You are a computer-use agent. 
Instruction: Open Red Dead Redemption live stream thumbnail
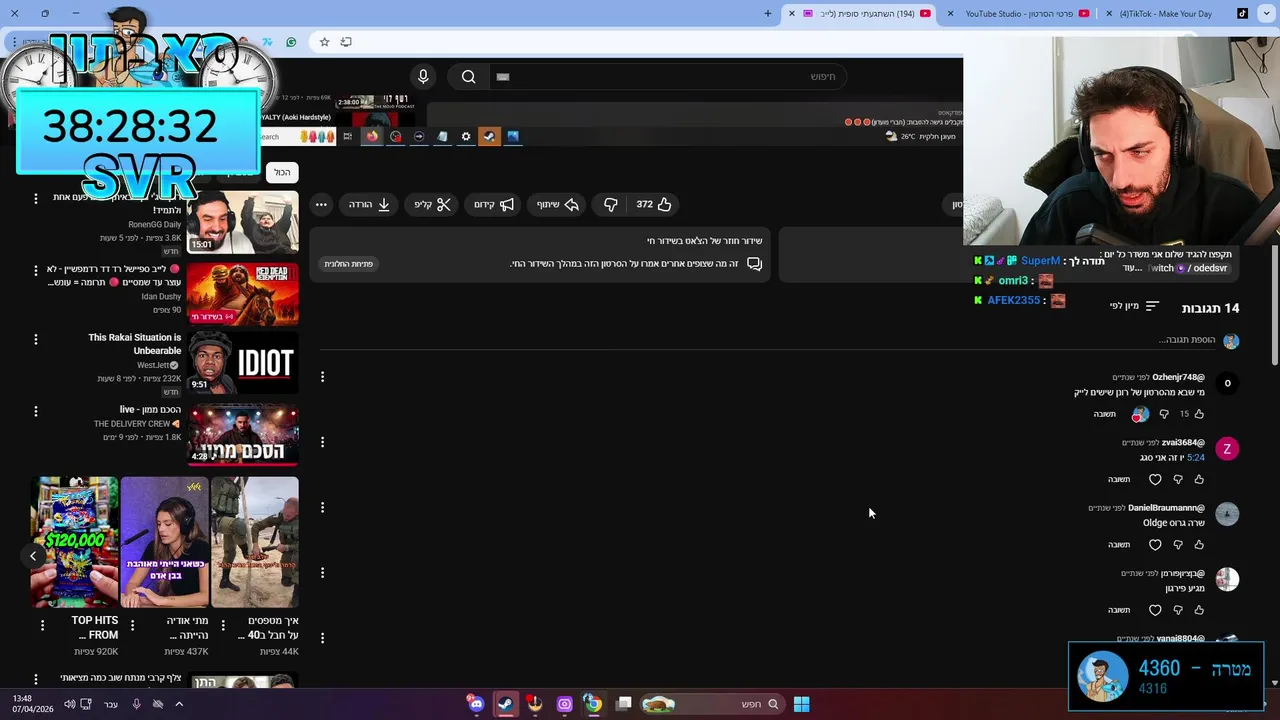[x=243, y=294]
